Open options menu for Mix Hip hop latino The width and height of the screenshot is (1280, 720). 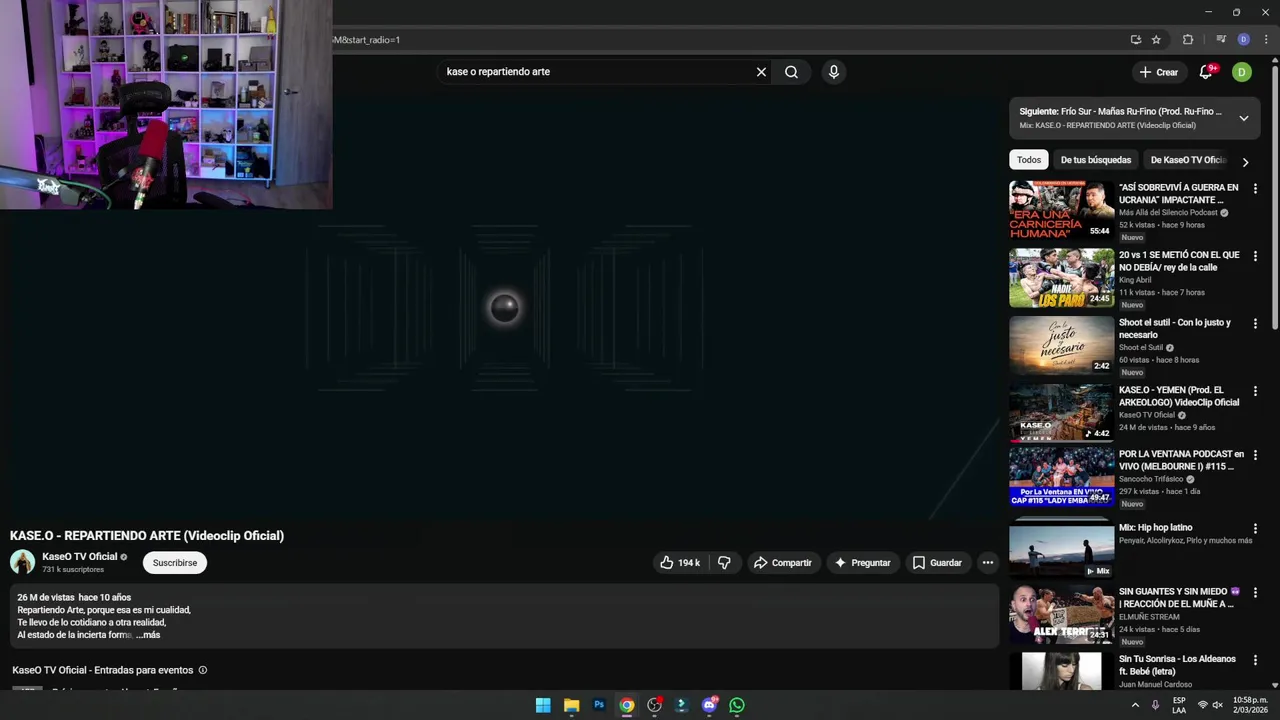point(1255,528)
